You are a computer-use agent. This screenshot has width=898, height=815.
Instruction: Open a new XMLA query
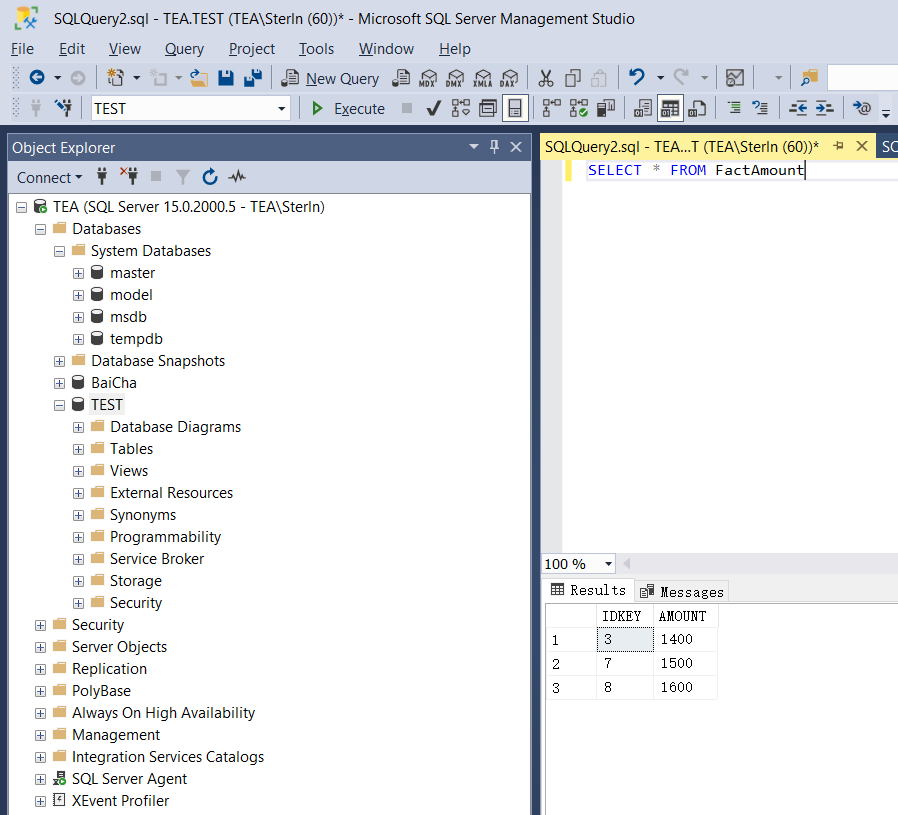[x=483, y=78]
